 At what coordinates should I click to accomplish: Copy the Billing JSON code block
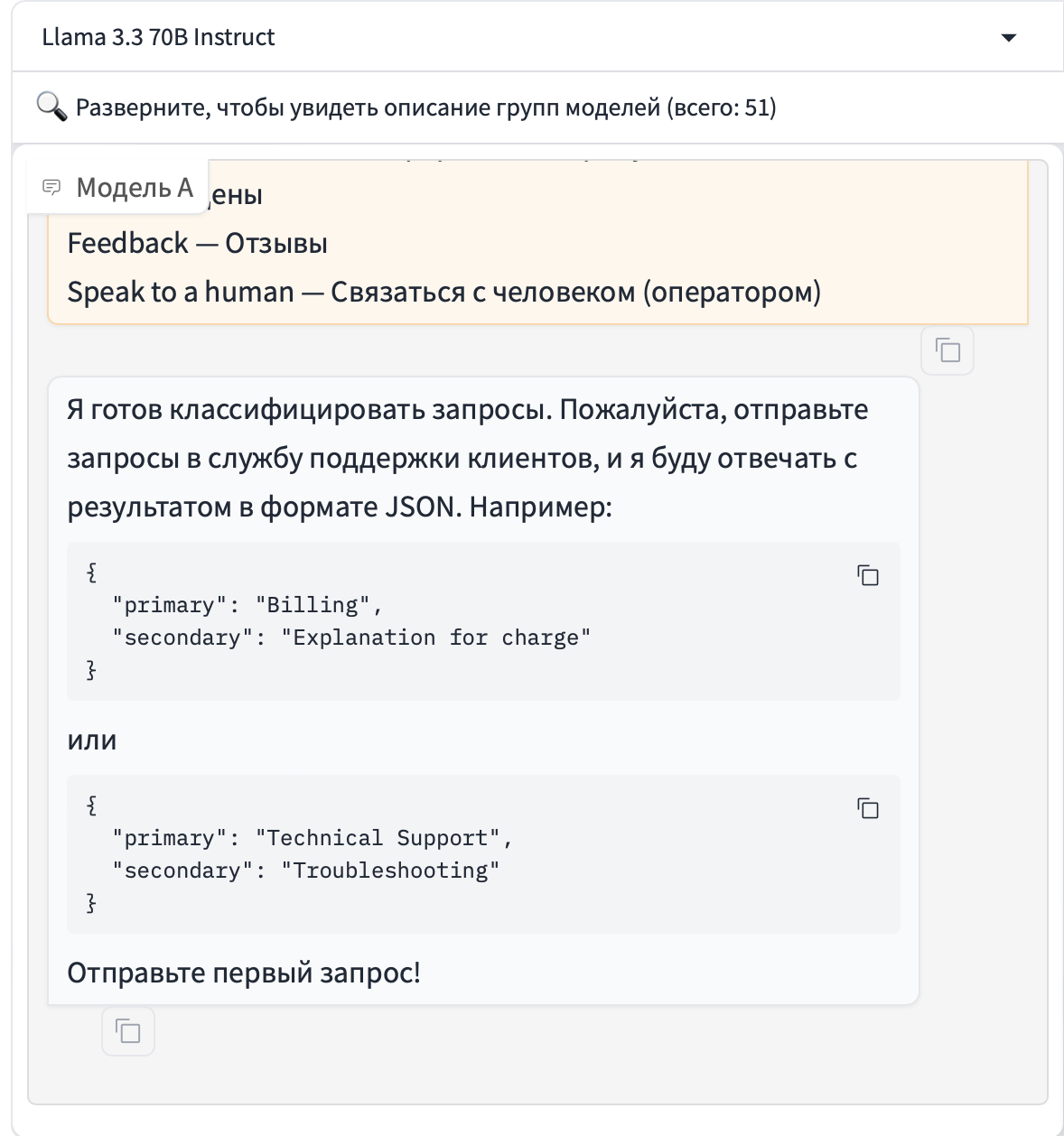click(x=867, y=575)
